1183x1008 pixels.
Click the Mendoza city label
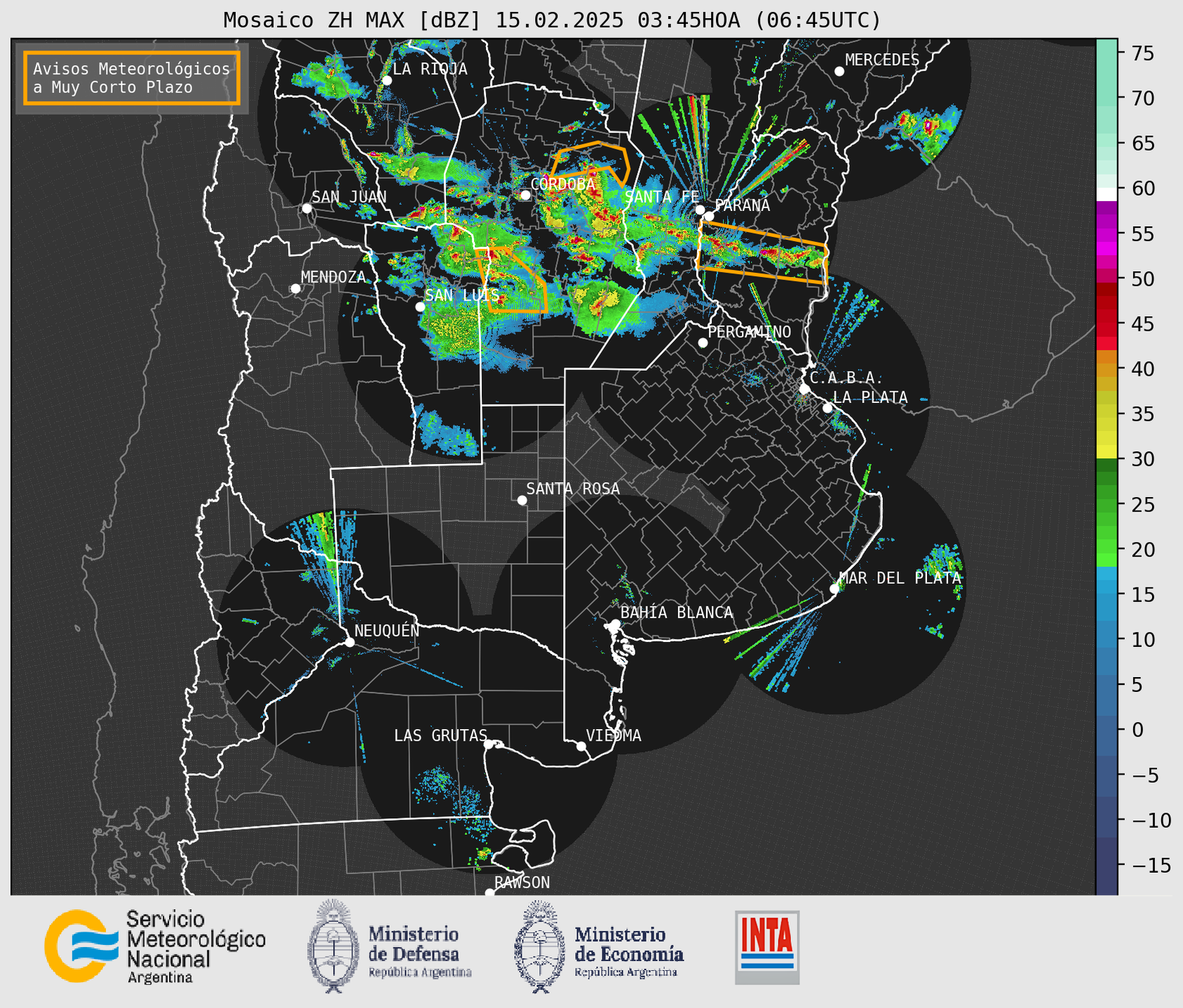(333, 277)
